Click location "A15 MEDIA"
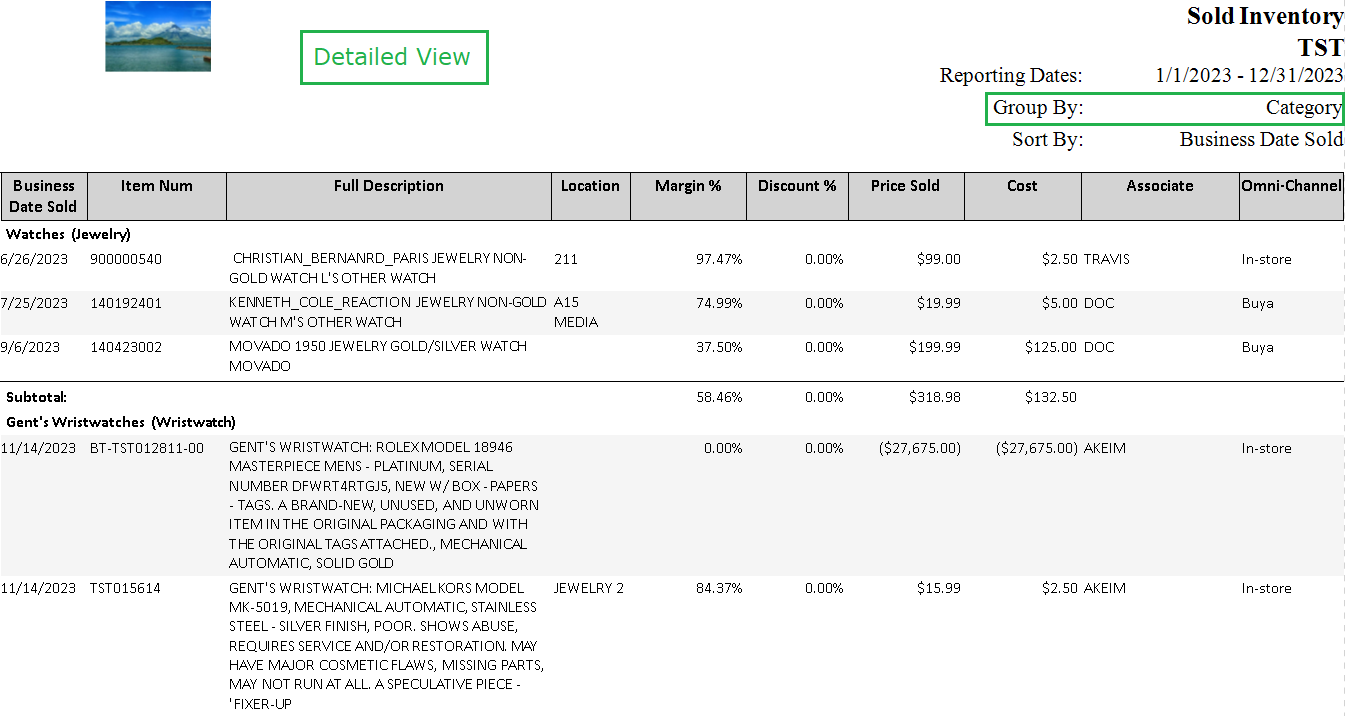The width and height of the screenshot is (1346, 717). pyautogui.click(x=576, y=312)
